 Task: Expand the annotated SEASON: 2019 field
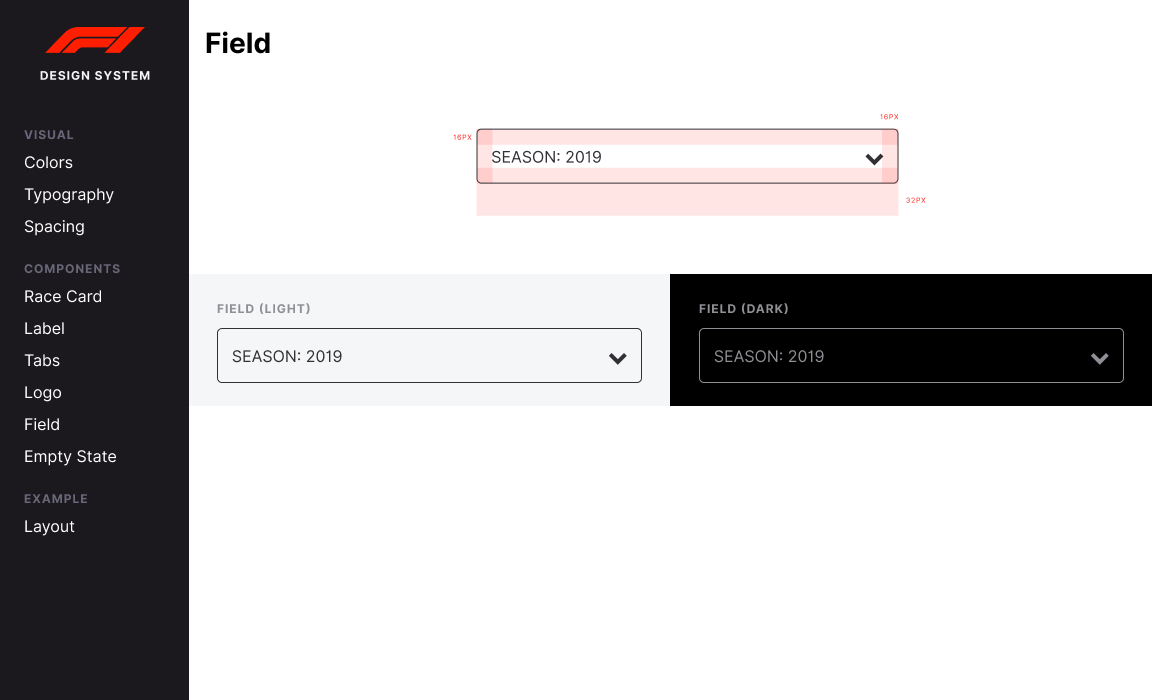[x=687, y=156]
